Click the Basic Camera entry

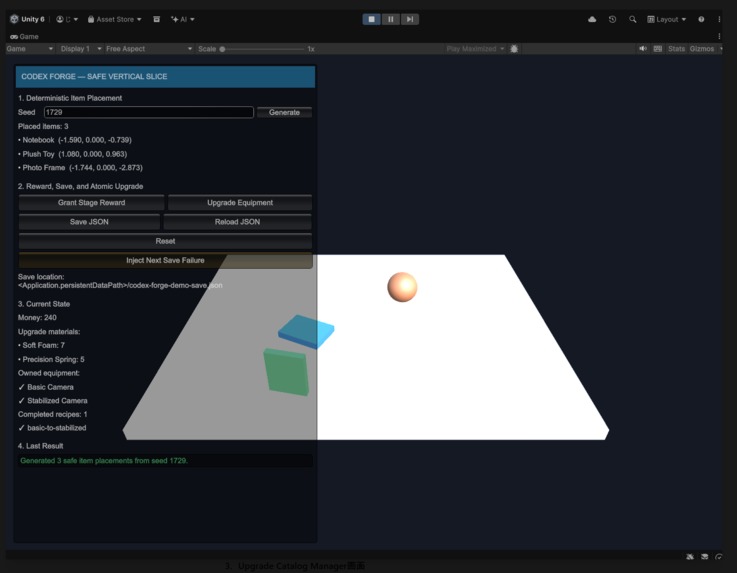(46, 387)
